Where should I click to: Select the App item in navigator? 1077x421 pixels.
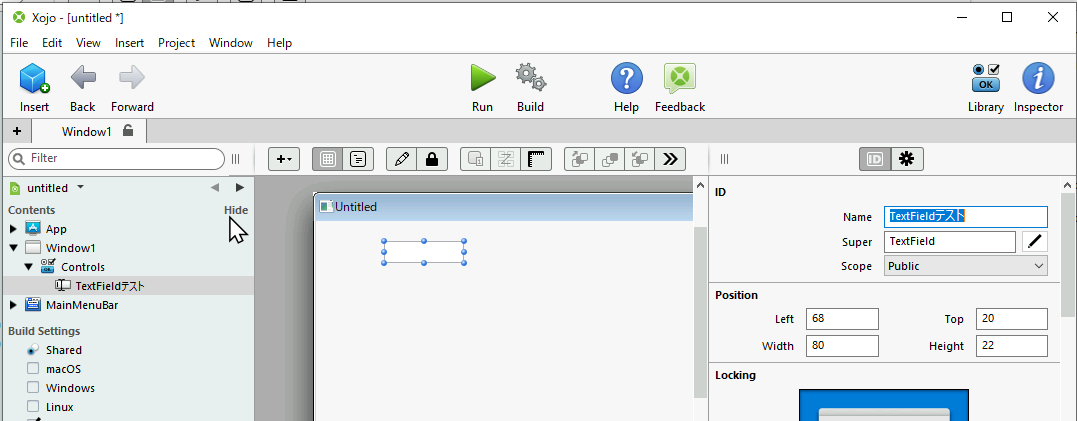coord(56,229)
